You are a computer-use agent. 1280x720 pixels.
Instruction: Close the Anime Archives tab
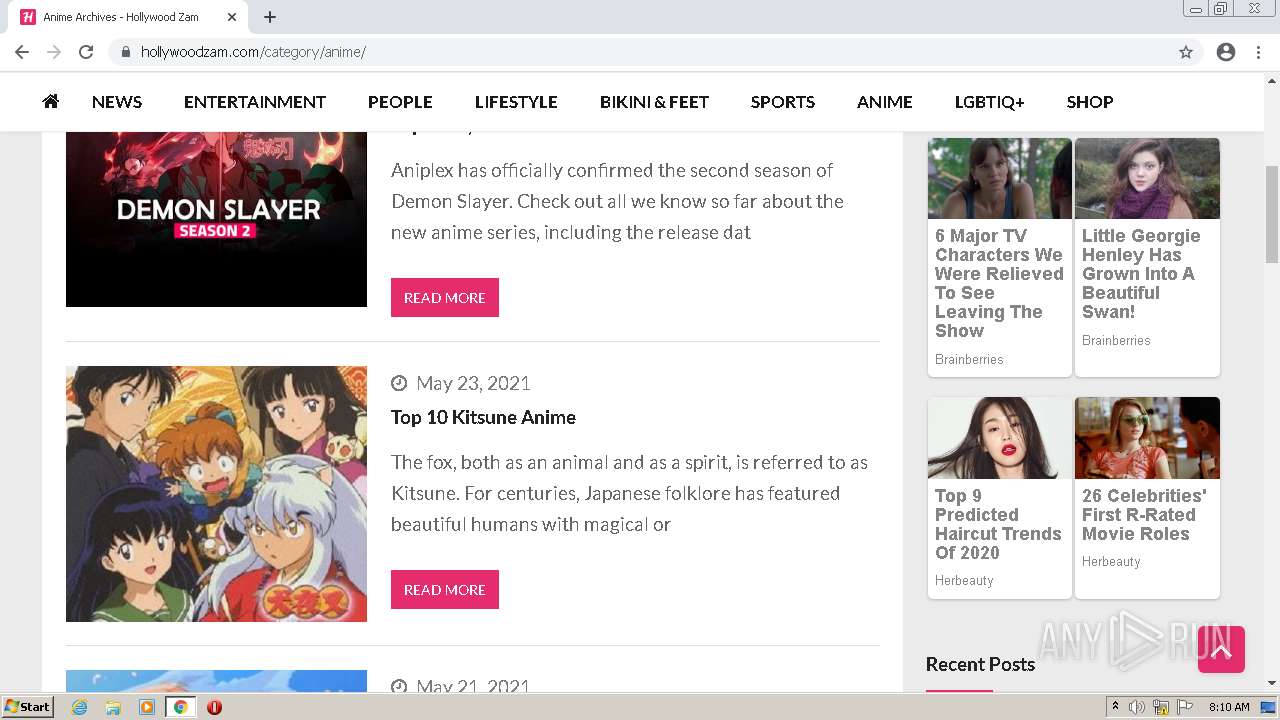(x=232, y=17)
